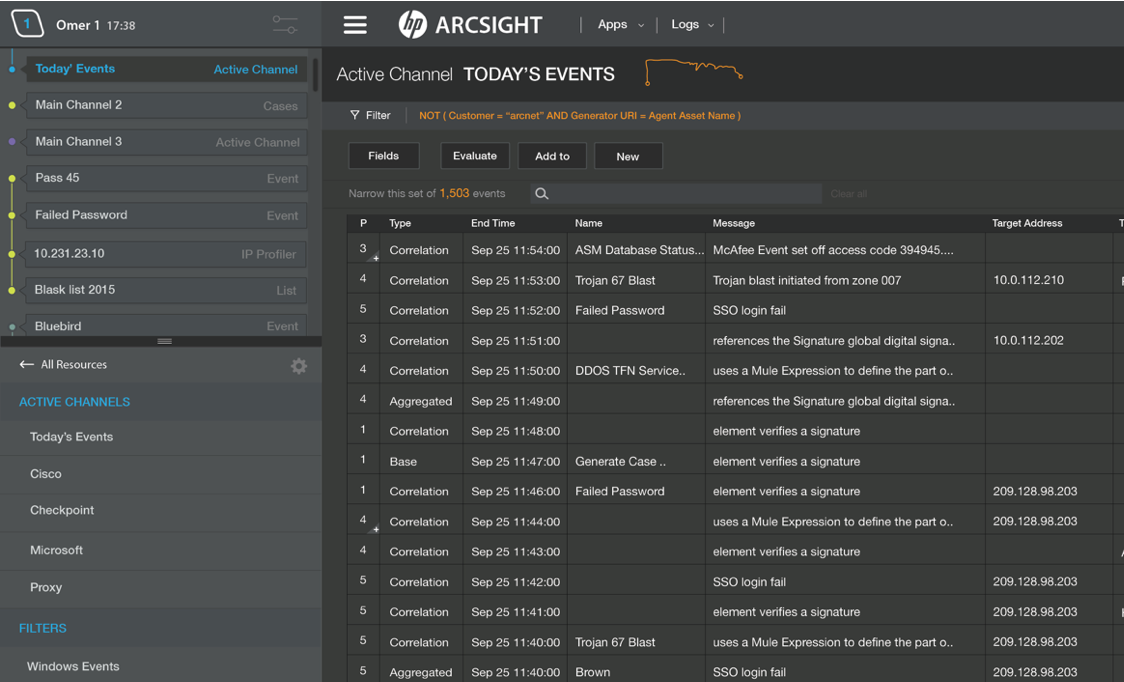Open the Microsoft active channel
The width and height of the screenshot is (1124, 682).
click(161, 550)
